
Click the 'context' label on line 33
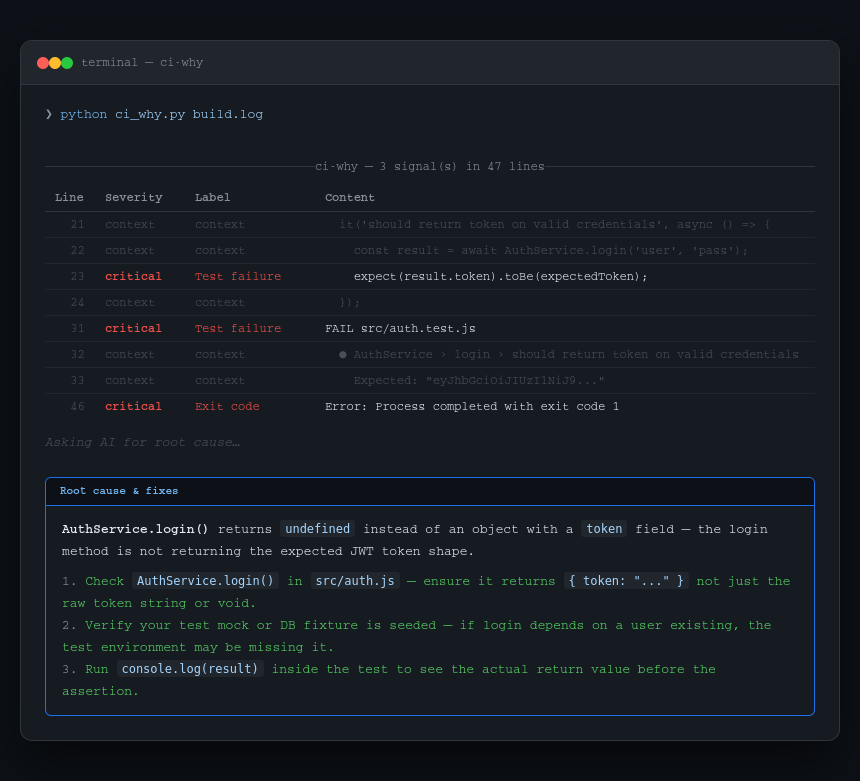tap(219, 381)
